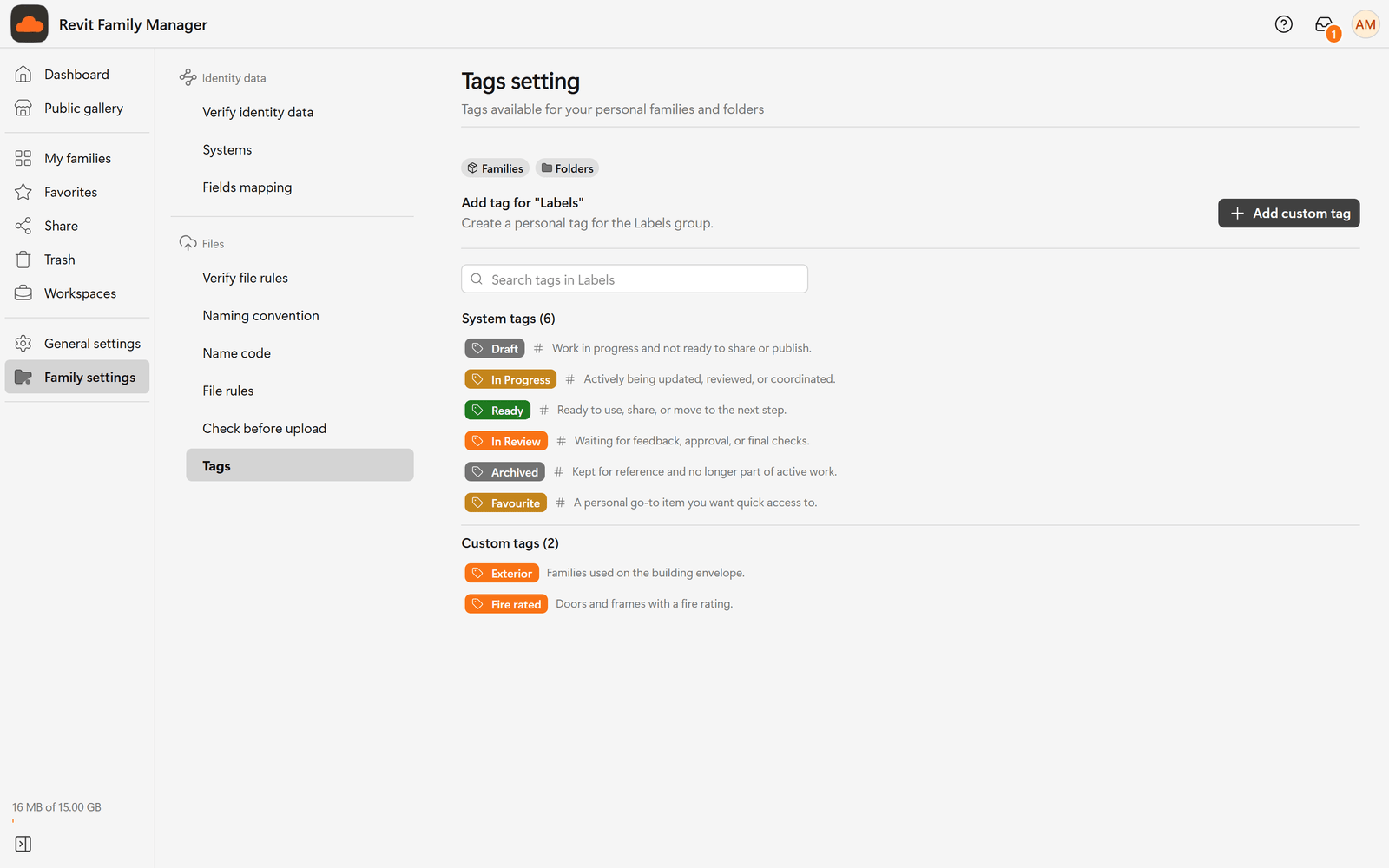Click the hash icon next to Favourite
The height and width of the screenshot is (868, 1389).
coord(560,503)
